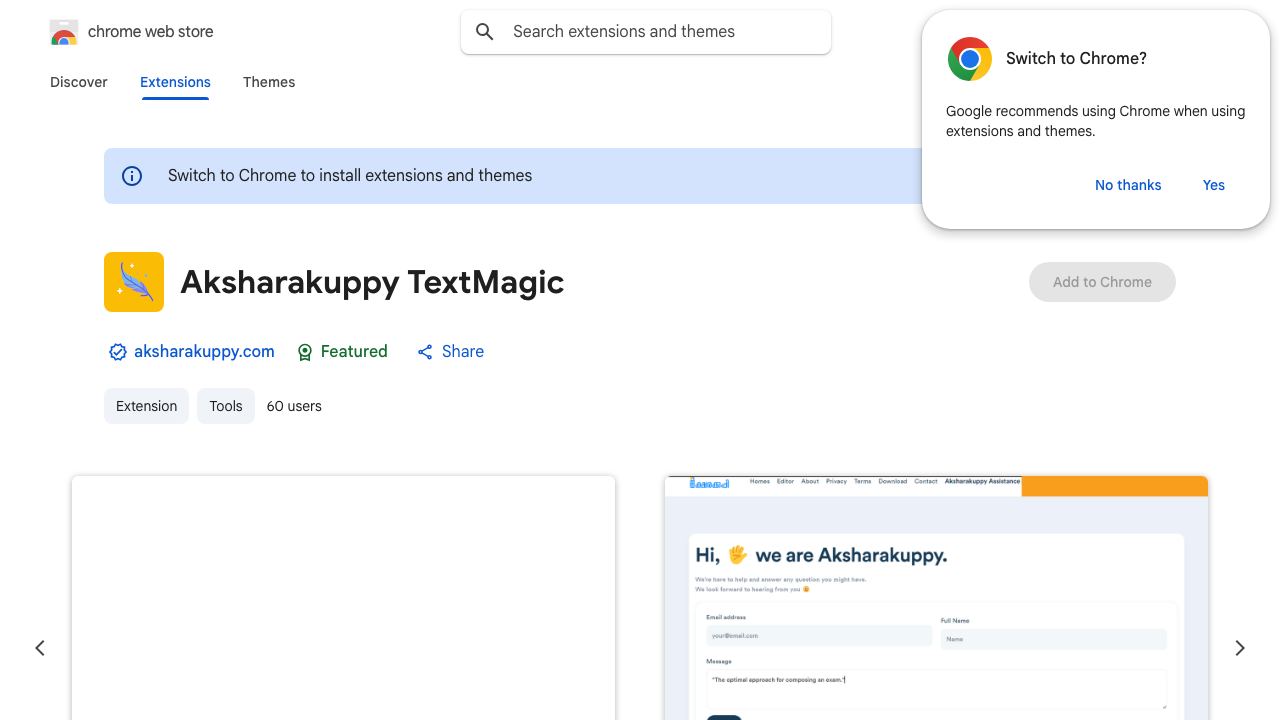This screenshot has height=720, width=1280.
Task: Click the Featured award badge icon
Action: click(x=305, y=352)
